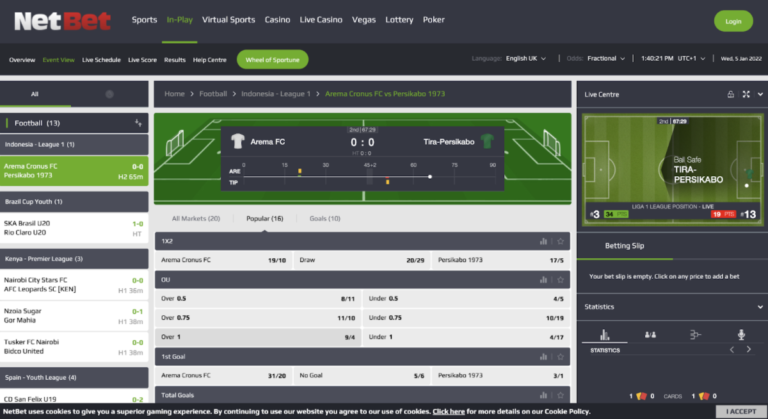The width and height of the screenshot is (768, 419).
Task: Collapse the Live Centre panel
Action: [x=760, y=94]
